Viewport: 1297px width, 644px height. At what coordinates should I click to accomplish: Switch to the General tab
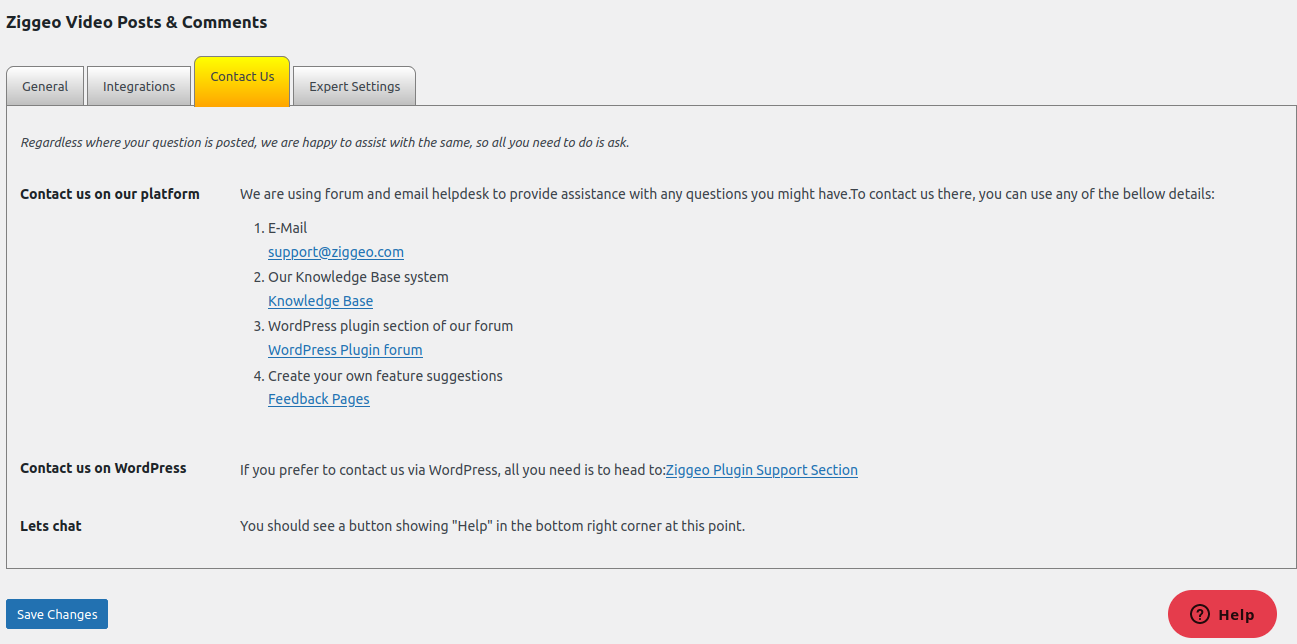tap(45, 86)
